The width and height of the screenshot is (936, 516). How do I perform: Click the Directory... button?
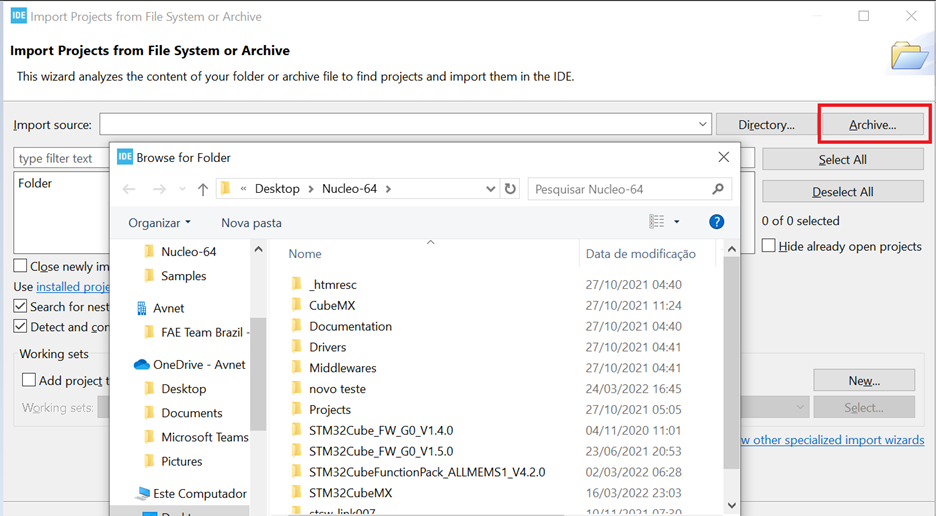pyautogui.click(x=766, y=125)
